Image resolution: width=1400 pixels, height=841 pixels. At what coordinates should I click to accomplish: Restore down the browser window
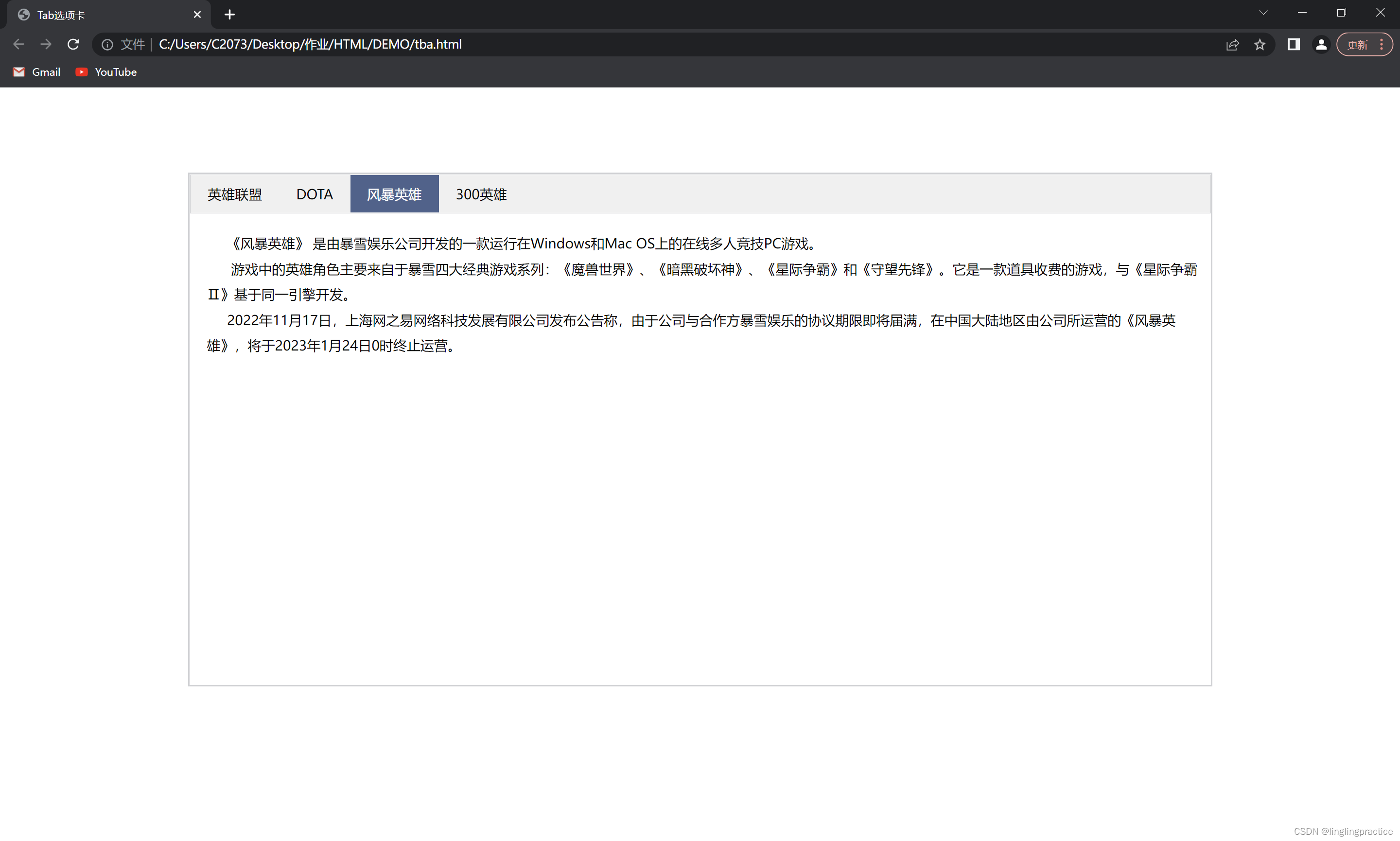point(1341,13)
